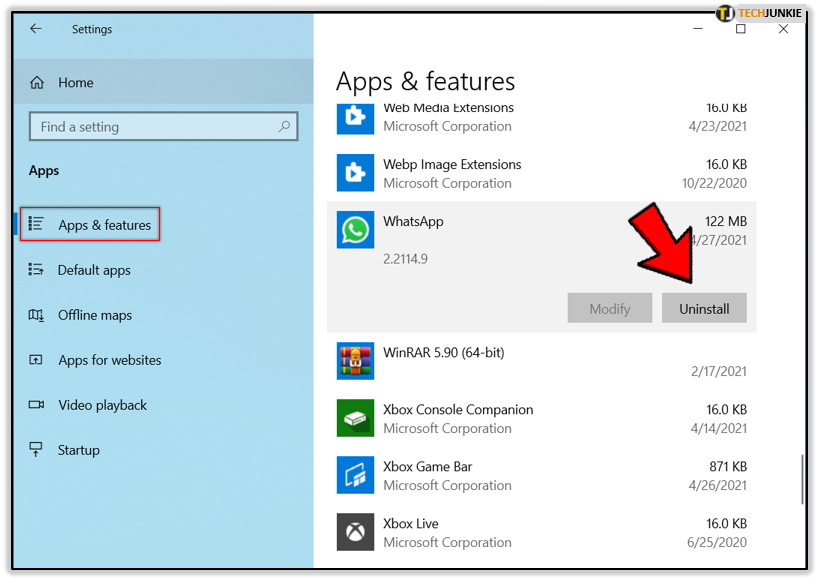The width and height of the screenshot is (819, 581).
Task: Click the Xbox Live icon
Action: pos(355,532)
